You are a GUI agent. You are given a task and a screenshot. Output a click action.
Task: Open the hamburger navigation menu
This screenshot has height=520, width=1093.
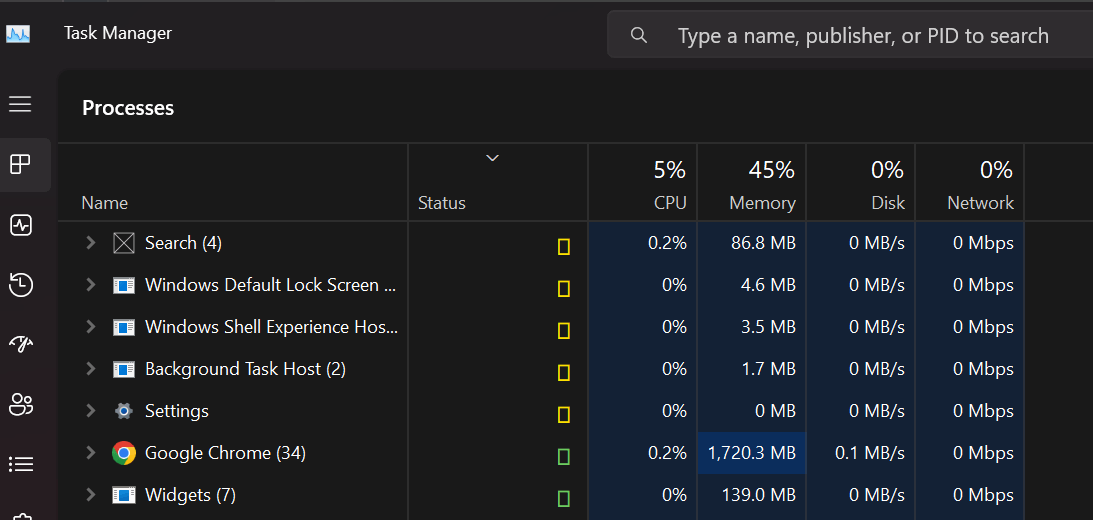[20, 104]
